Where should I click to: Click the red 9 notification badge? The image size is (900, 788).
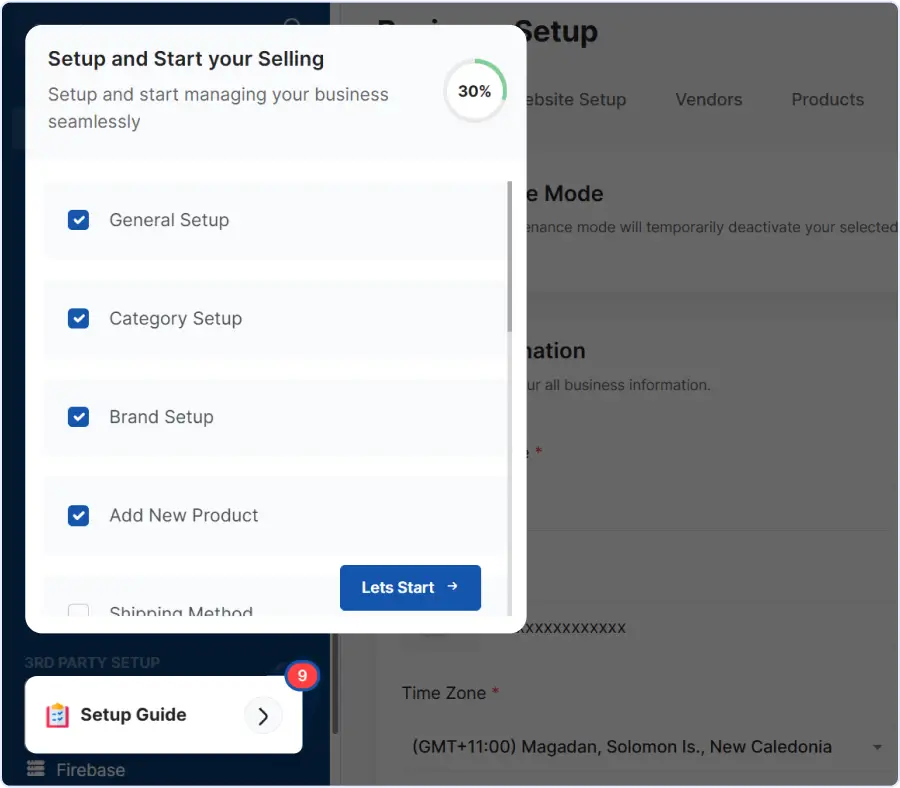tap(302, 676)
